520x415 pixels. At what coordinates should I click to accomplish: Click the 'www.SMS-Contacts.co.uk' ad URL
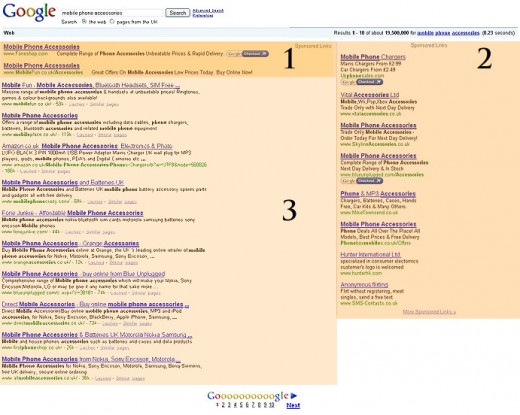(x=369, y=303)
